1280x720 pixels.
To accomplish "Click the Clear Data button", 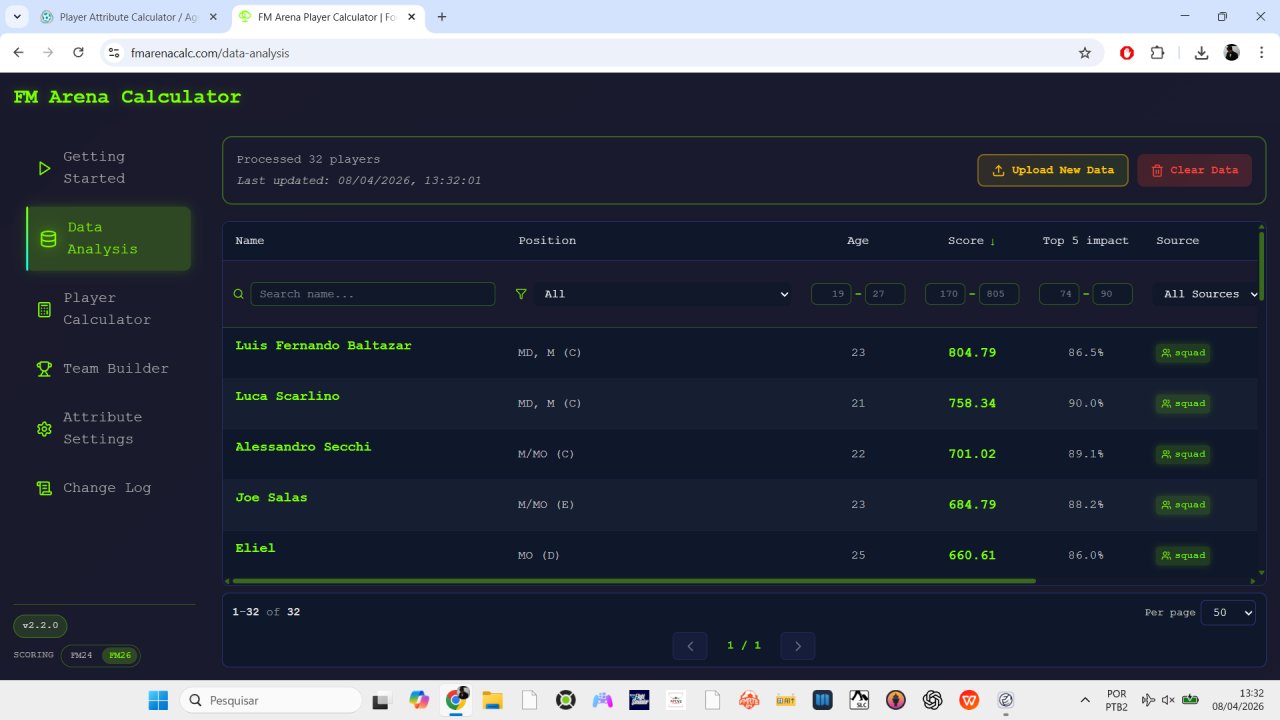I will pos(1195,170).
